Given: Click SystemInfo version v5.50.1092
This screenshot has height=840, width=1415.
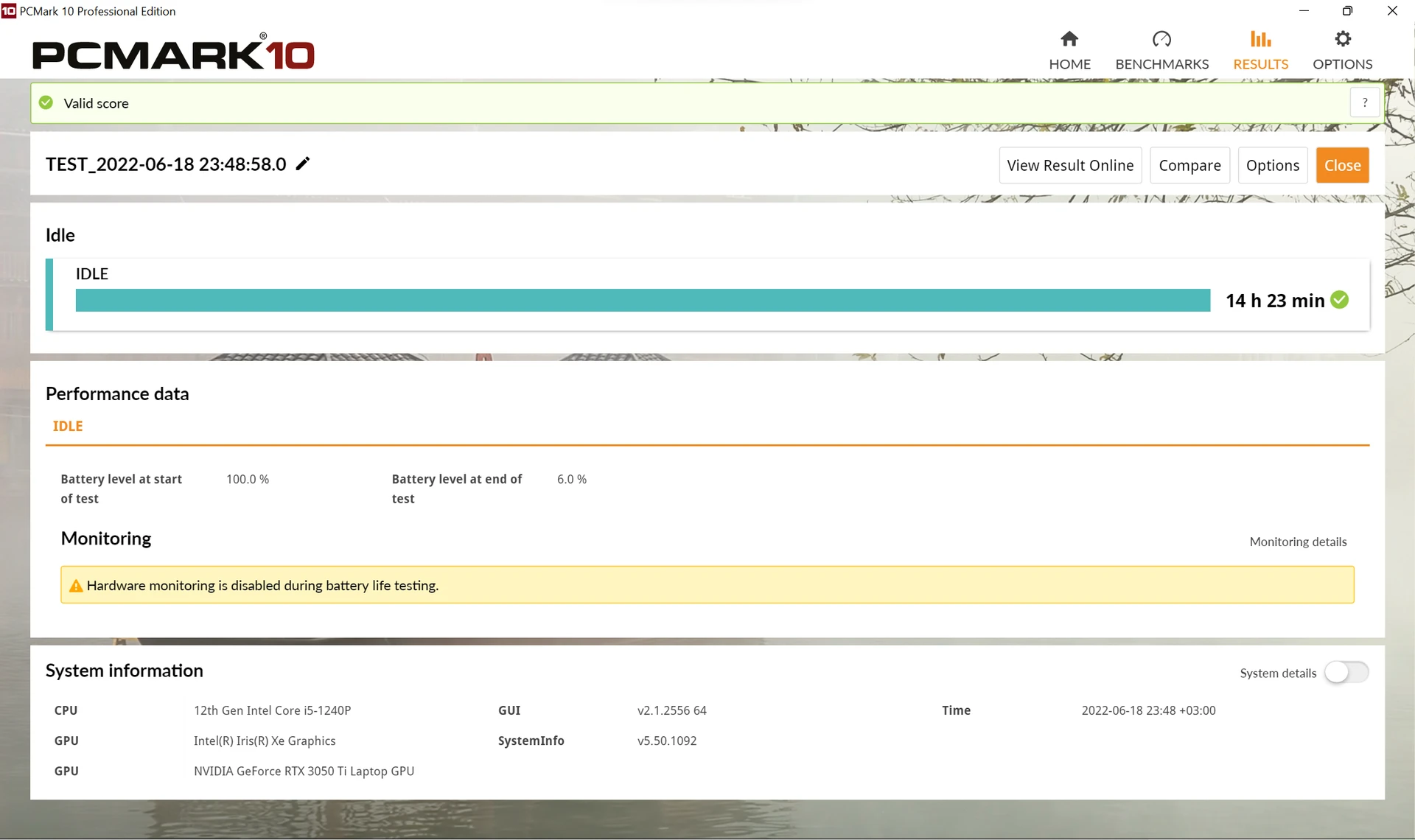Looking at the screenshot, I should pyautogui.click(x=667, y=741).
